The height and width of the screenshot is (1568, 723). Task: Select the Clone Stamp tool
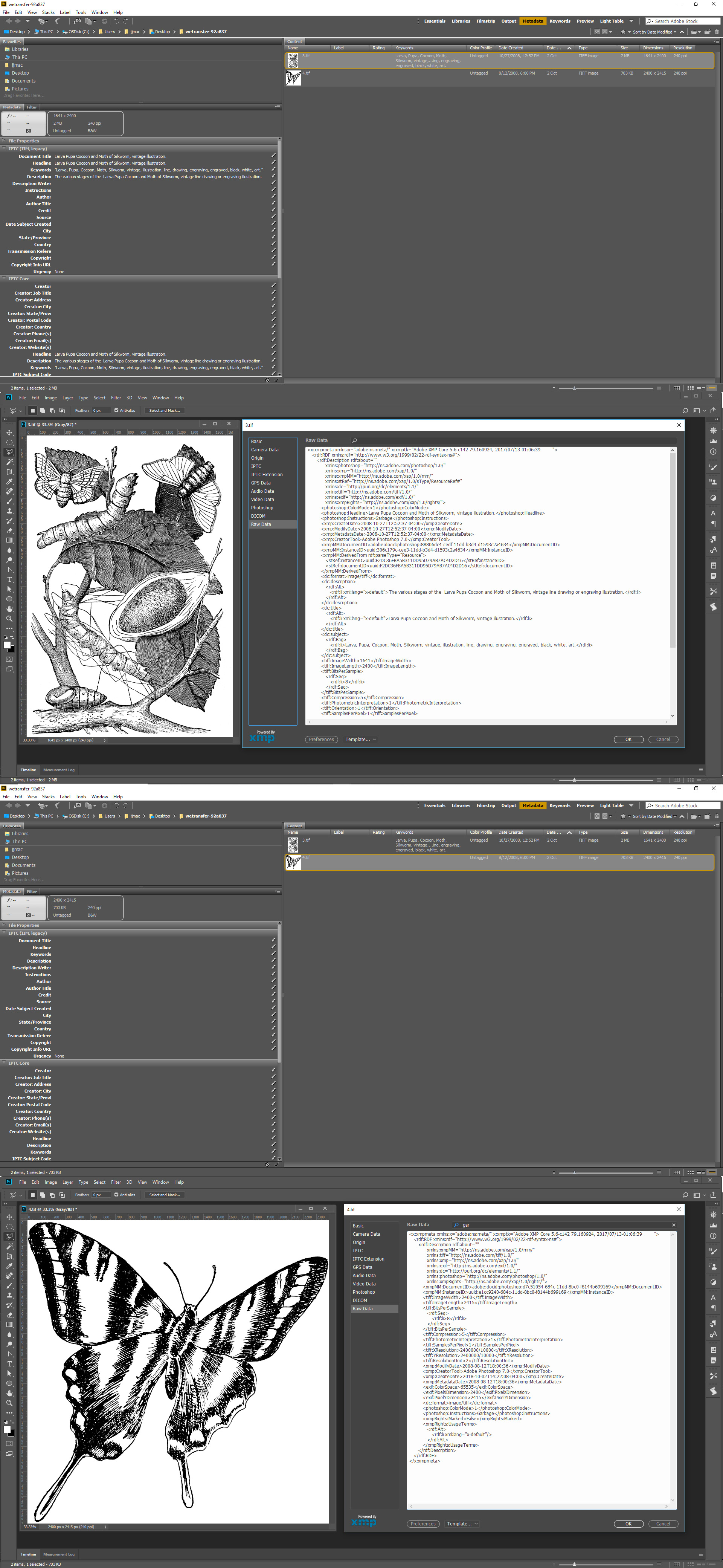point(9,511)
